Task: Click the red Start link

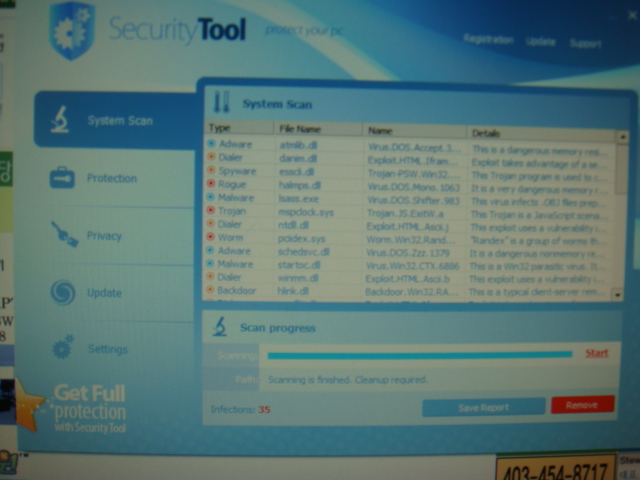Action: 597,353
